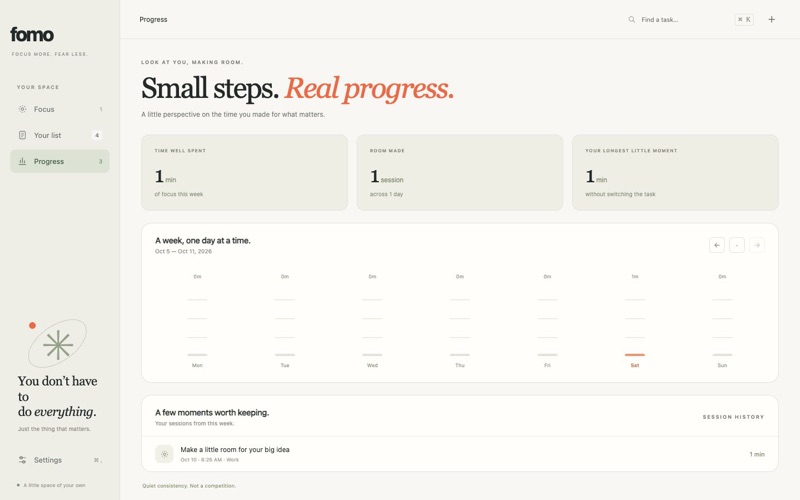
Task: Click the session row focus icon
Action: pos(164,454)
